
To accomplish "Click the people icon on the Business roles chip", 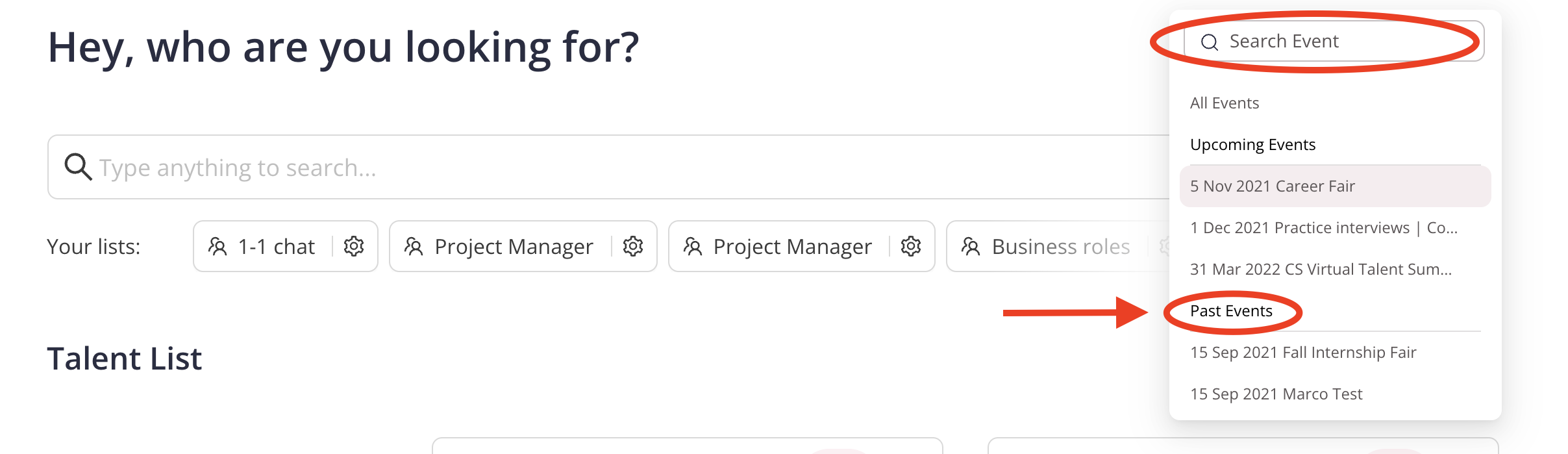I will (971, 247).
